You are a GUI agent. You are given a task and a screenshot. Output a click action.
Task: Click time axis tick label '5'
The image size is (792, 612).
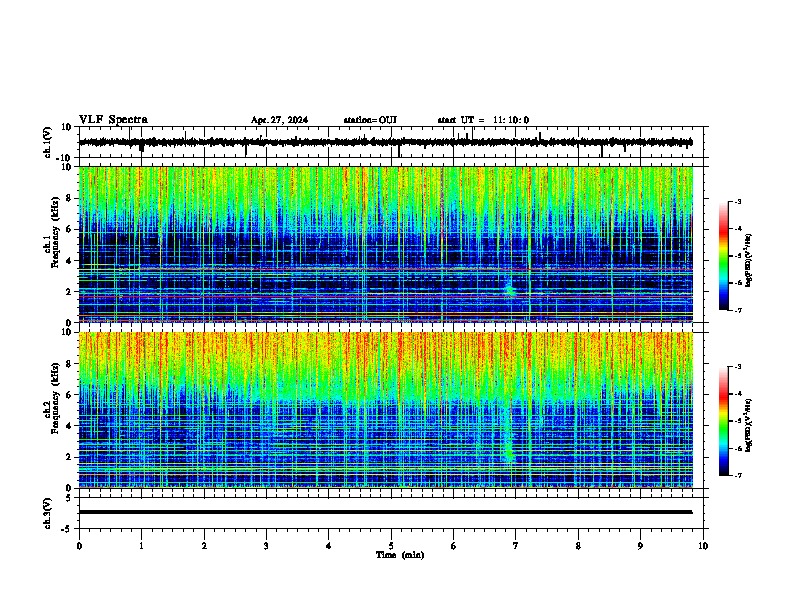(x=391, y=546)
